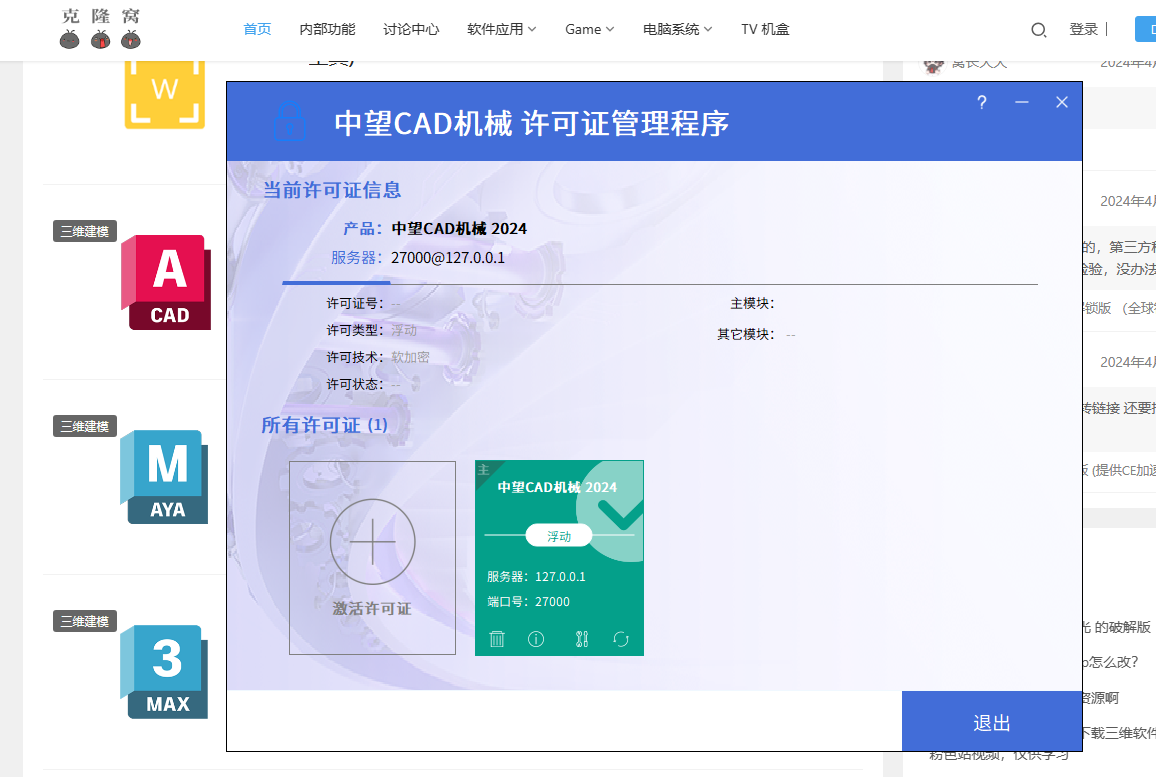1156x777 pixels.
Task: Open help question mark in dialog title bar
Action: click(981, 102)
